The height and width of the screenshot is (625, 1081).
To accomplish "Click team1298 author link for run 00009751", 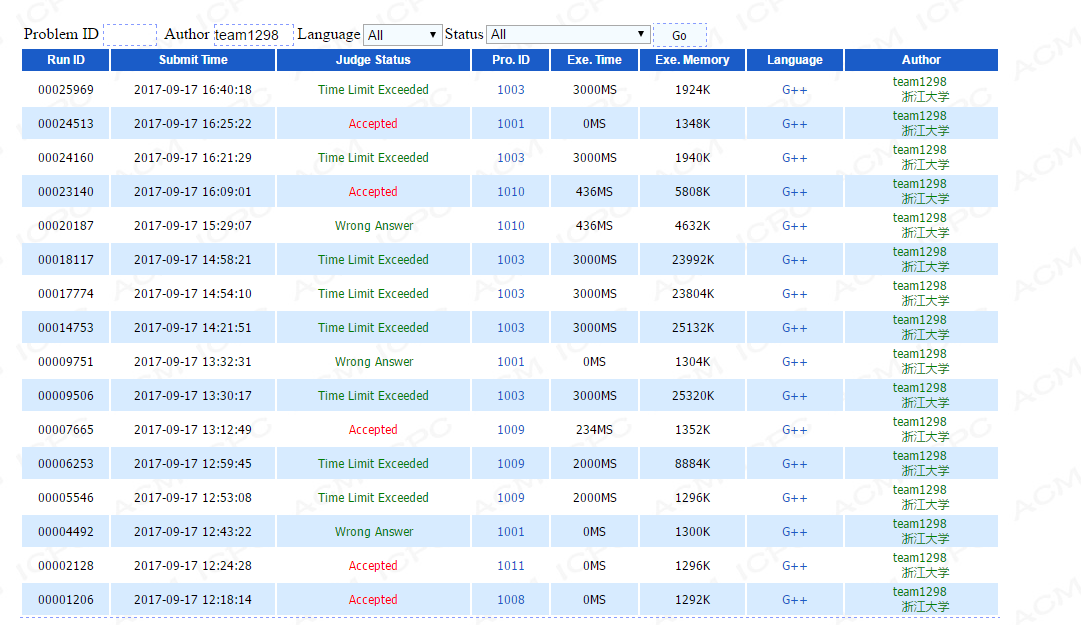I will (919, 354).
